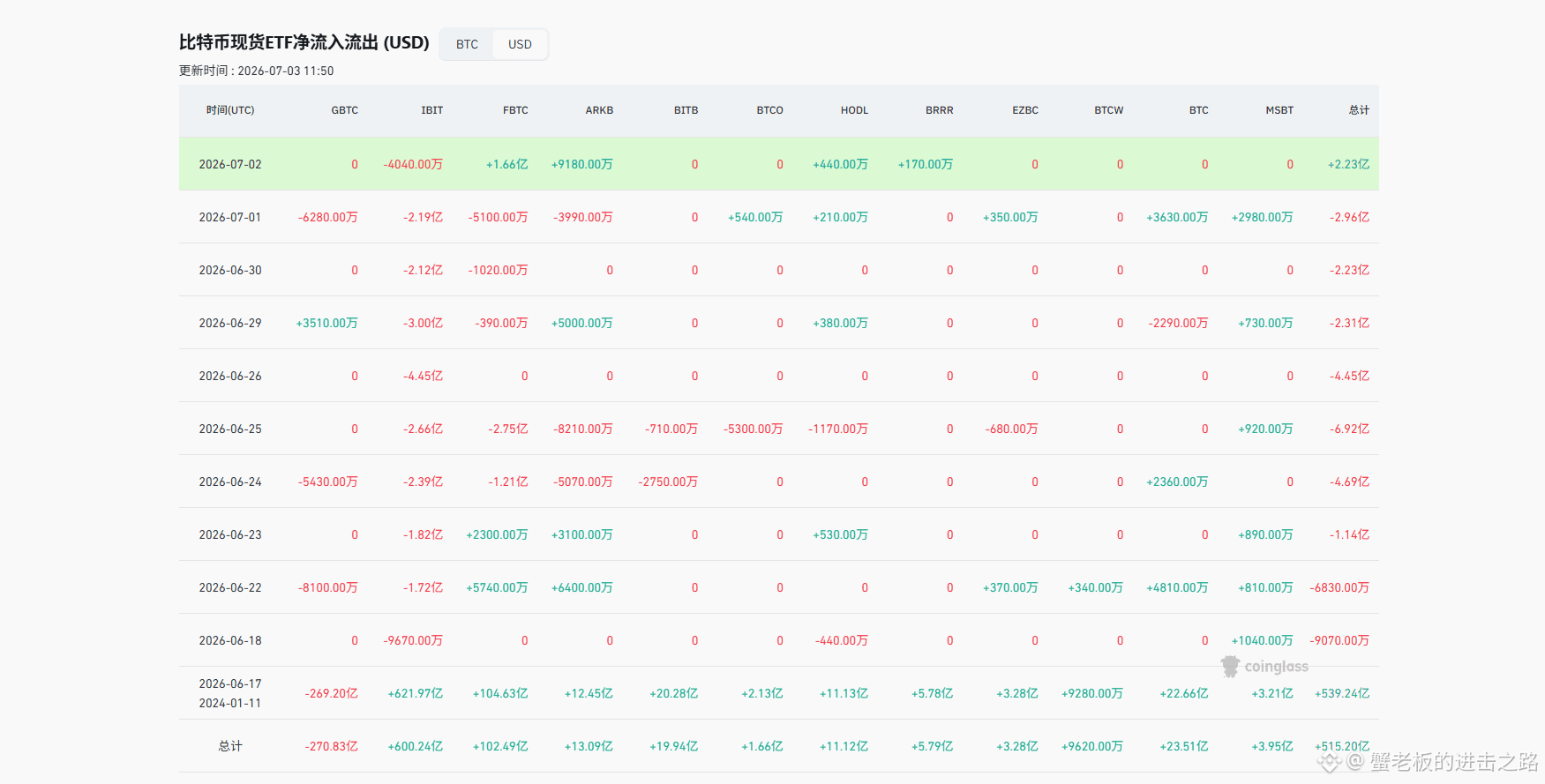Click the MSBT value +1040.00万

tap(1262, 640)
